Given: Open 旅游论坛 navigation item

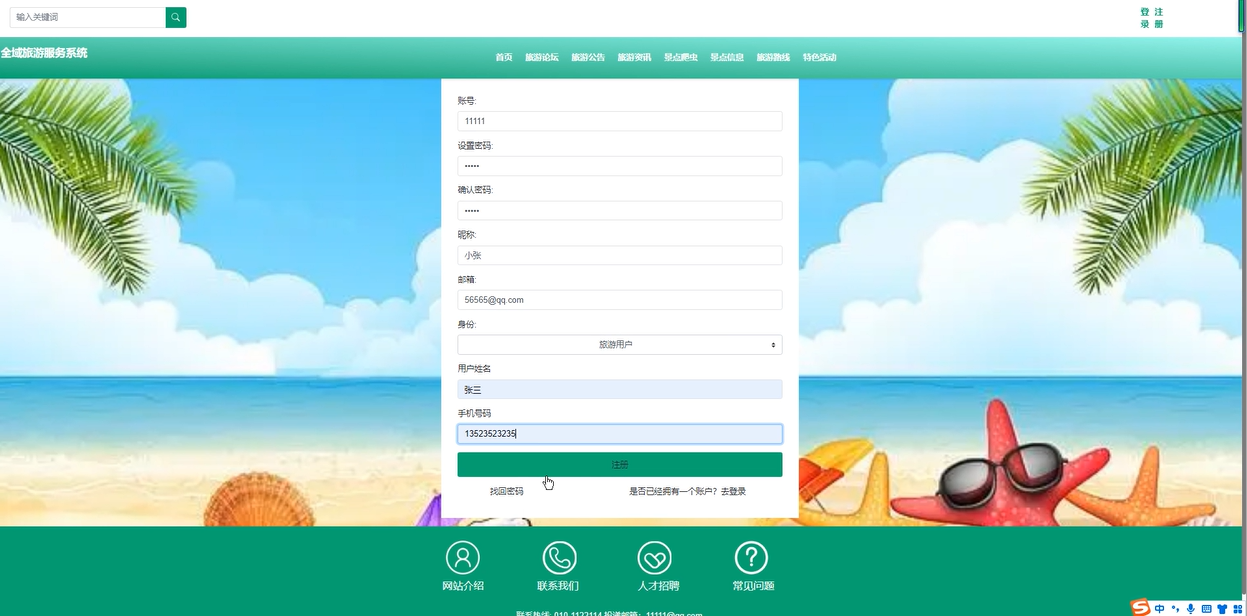Looking at the screenshot, I should [542, 57].
